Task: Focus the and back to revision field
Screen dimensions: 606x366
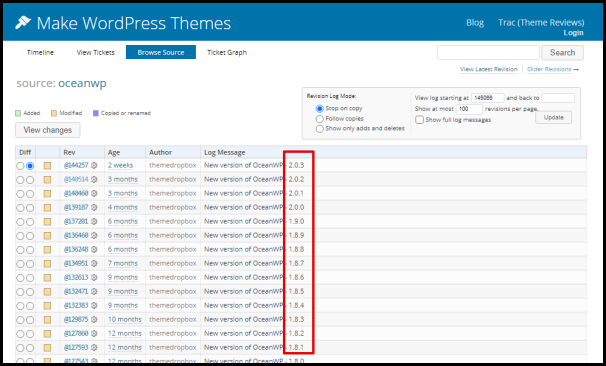Action: (558, 98)
